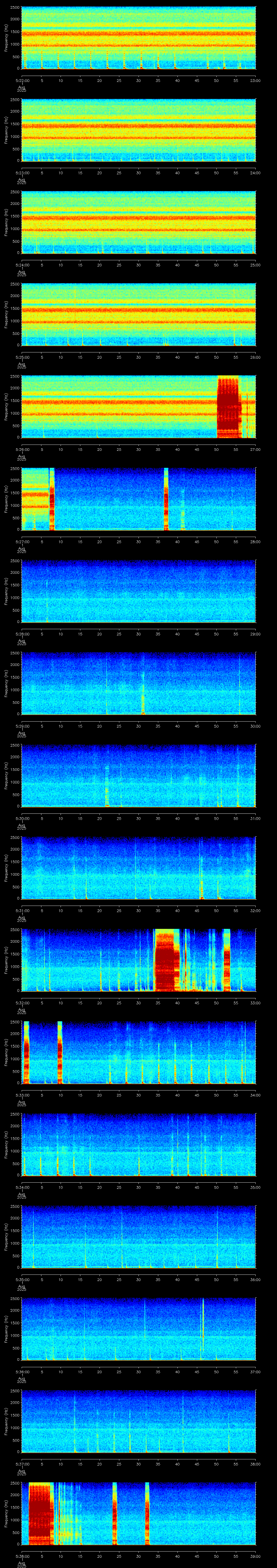Viewport: 277px width, 1568px height.
Task: Click 'Frequency (Hz)' axis title of 5:22:00 panel
Action: pos(6,38)
